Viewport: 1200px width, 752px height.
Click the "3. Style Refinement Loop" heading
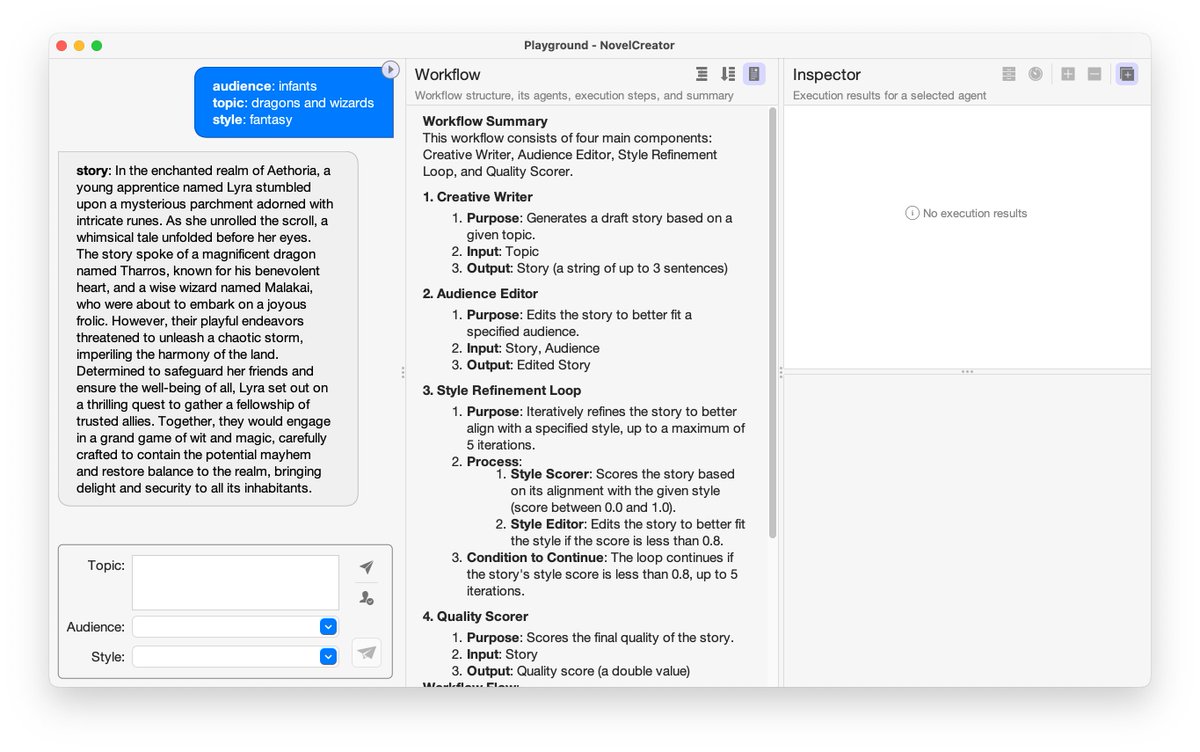point(502,391)
